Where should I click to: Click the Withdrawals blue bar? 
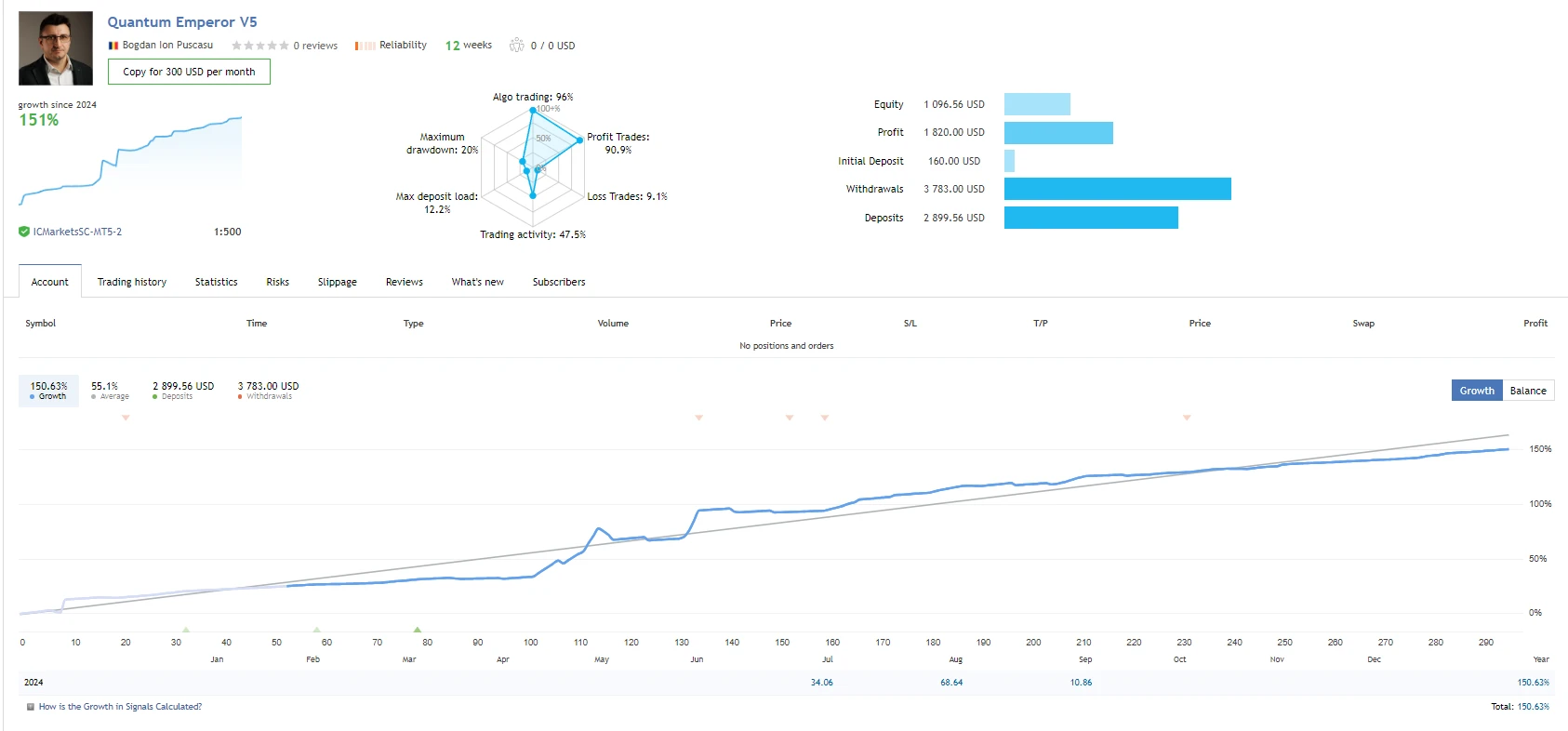coord(1117,189)
